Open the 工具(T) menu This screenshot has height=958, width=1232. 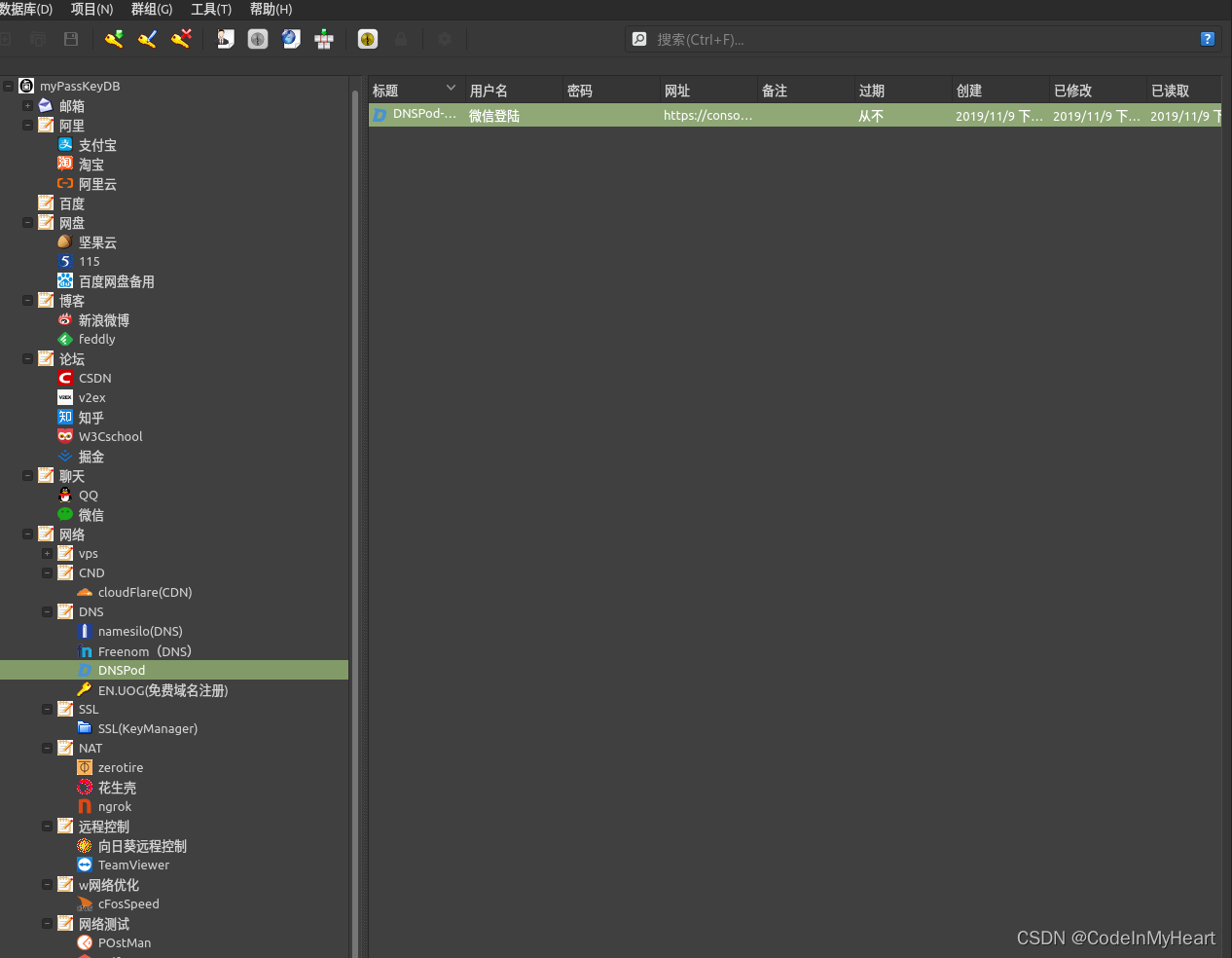211,9
